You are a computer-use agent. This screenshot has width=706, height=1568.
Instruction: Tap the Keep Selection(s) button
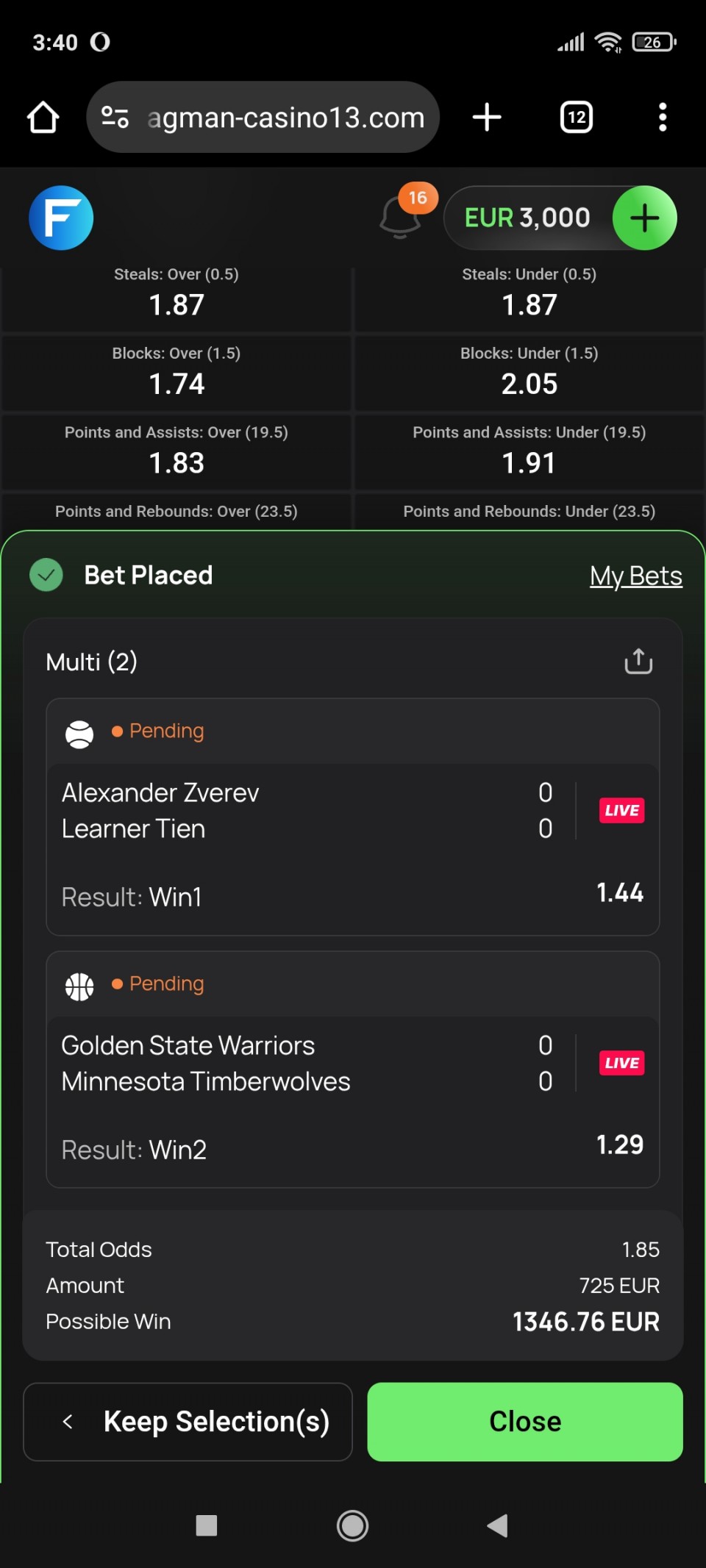click(188, 1422)
